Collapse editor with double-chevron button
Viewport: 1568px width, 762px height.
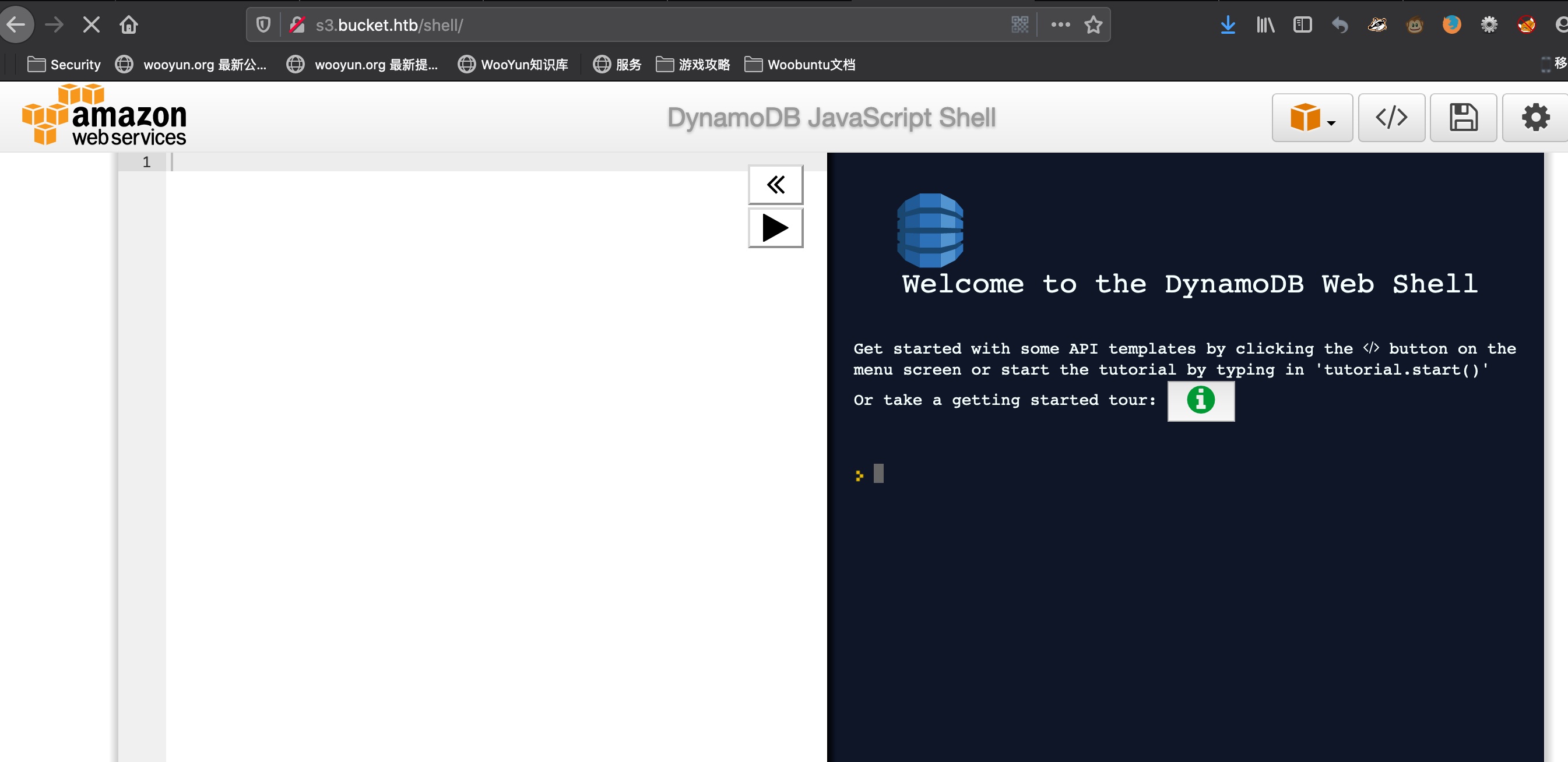pos(775,184)
